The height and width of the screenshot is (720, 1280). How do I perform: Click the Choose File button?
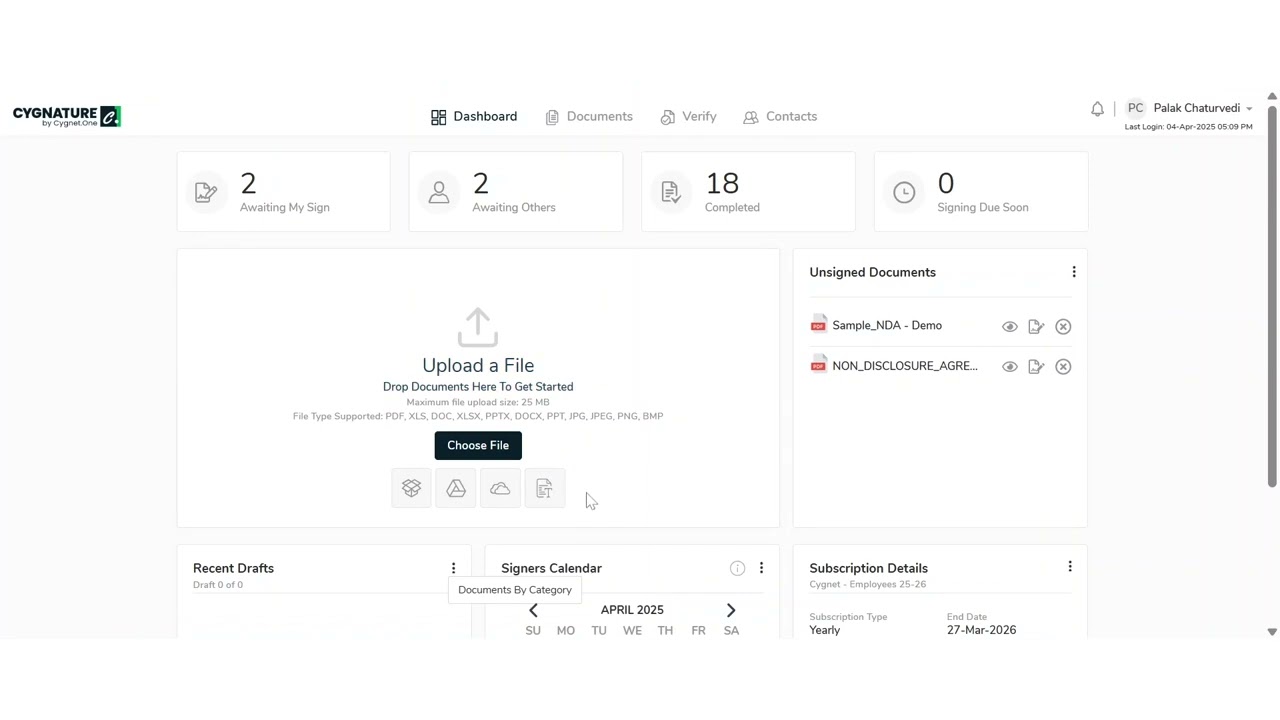[x=478, y=446]
